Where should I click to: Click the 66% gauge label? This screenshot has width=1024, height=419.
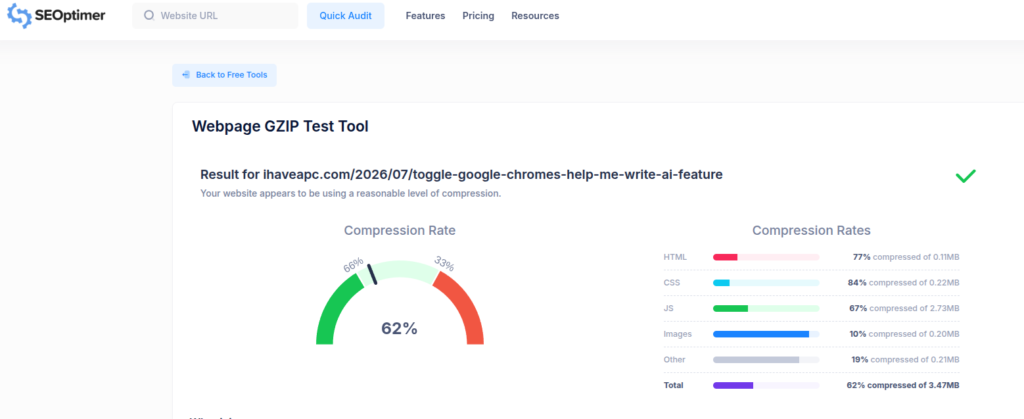tap(353, 264)
